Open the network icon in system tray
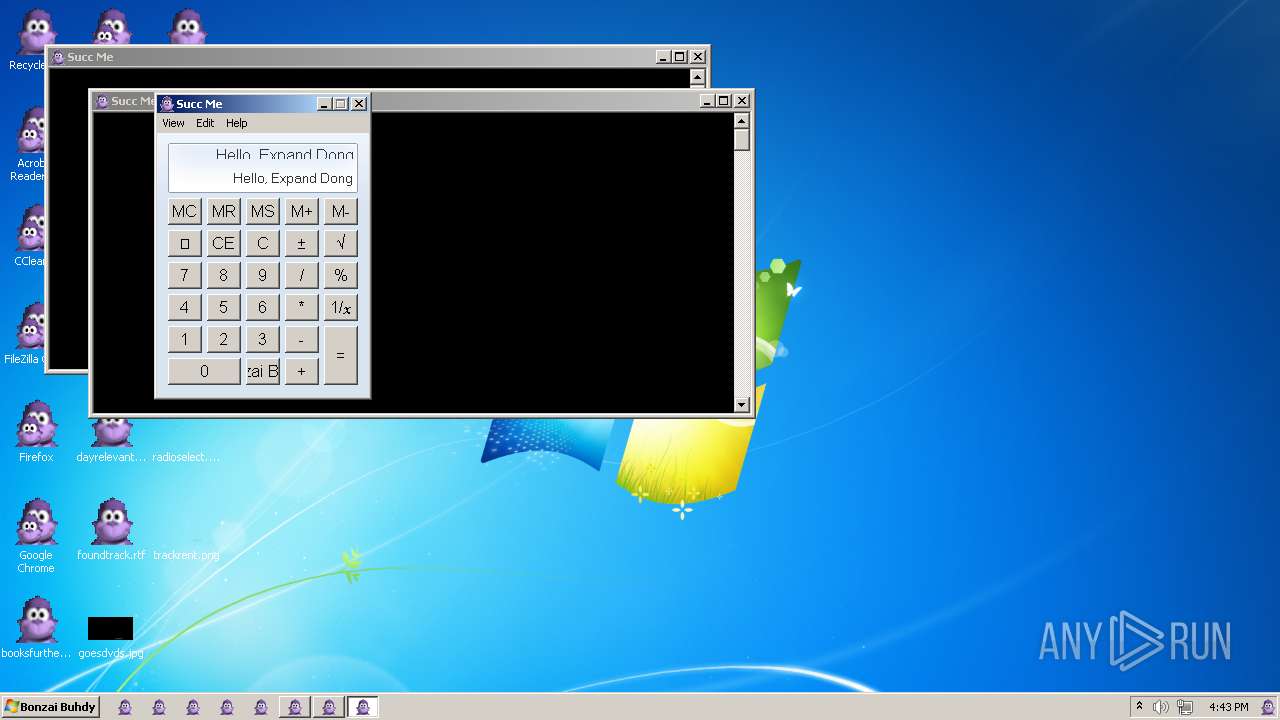Image resolution: width=1280 pixels, height=720 pixels. pyautogui.click(x=1184, y=707)
